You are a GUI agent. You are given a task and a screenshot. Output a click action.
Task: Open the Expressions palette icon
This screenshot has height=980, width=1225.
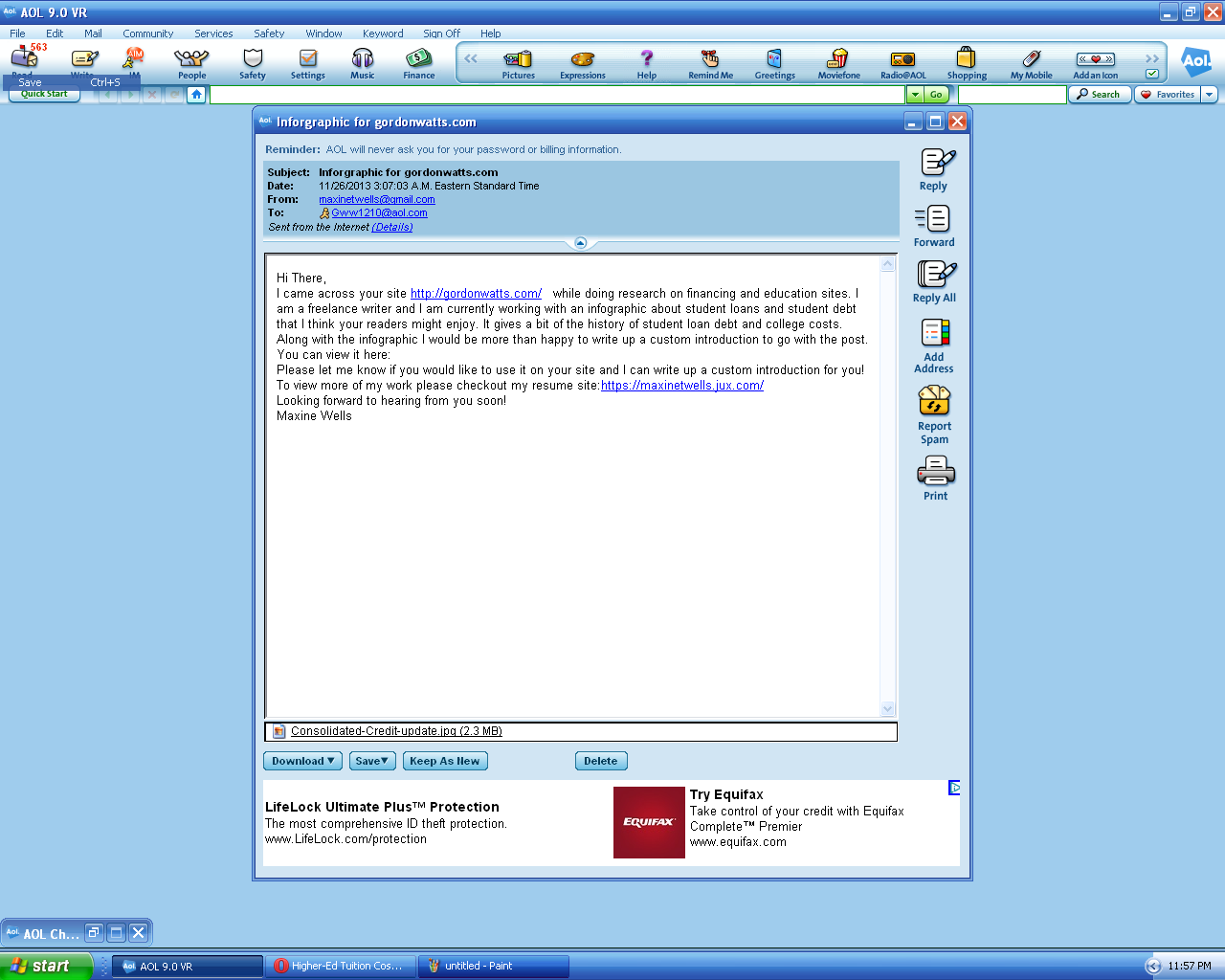[583, 63]
